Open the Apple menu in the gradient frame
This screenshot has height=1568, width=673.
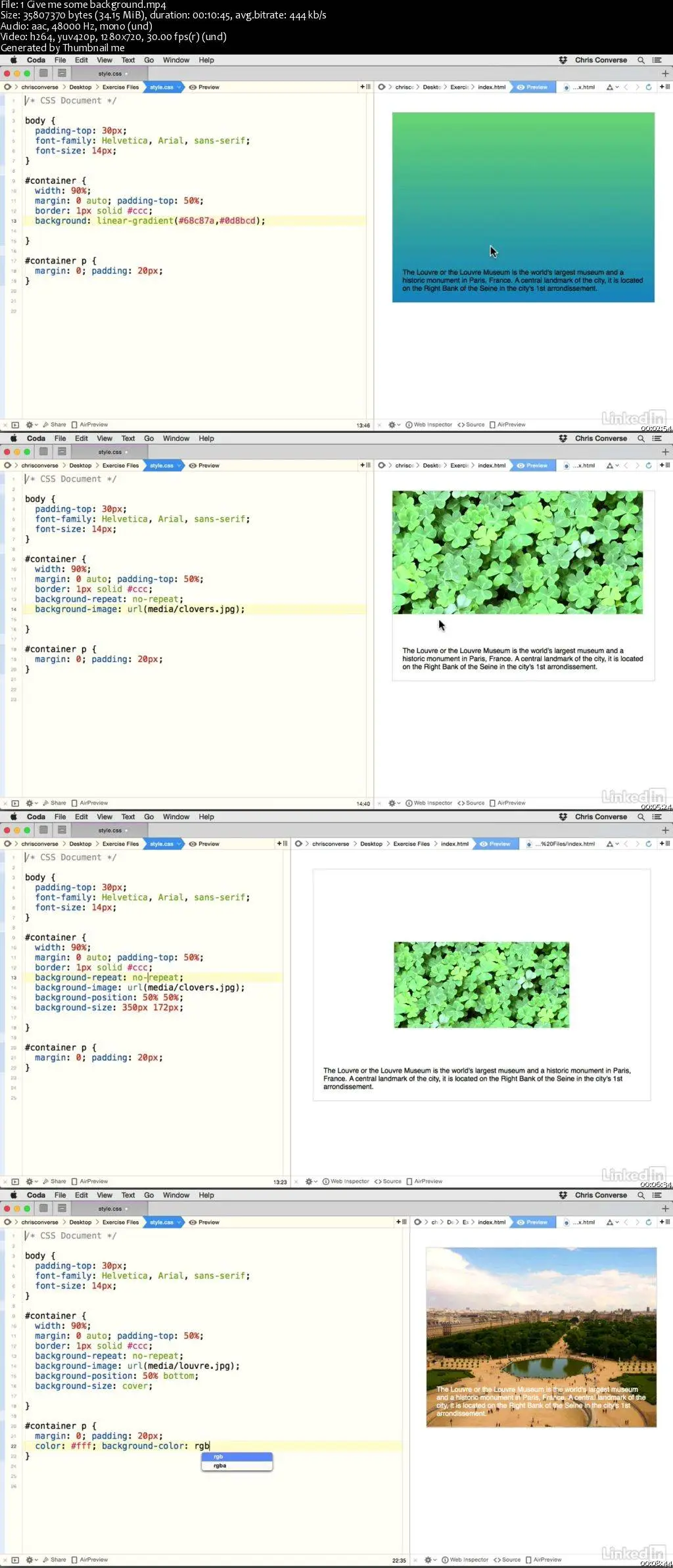[x=13, y=60]
